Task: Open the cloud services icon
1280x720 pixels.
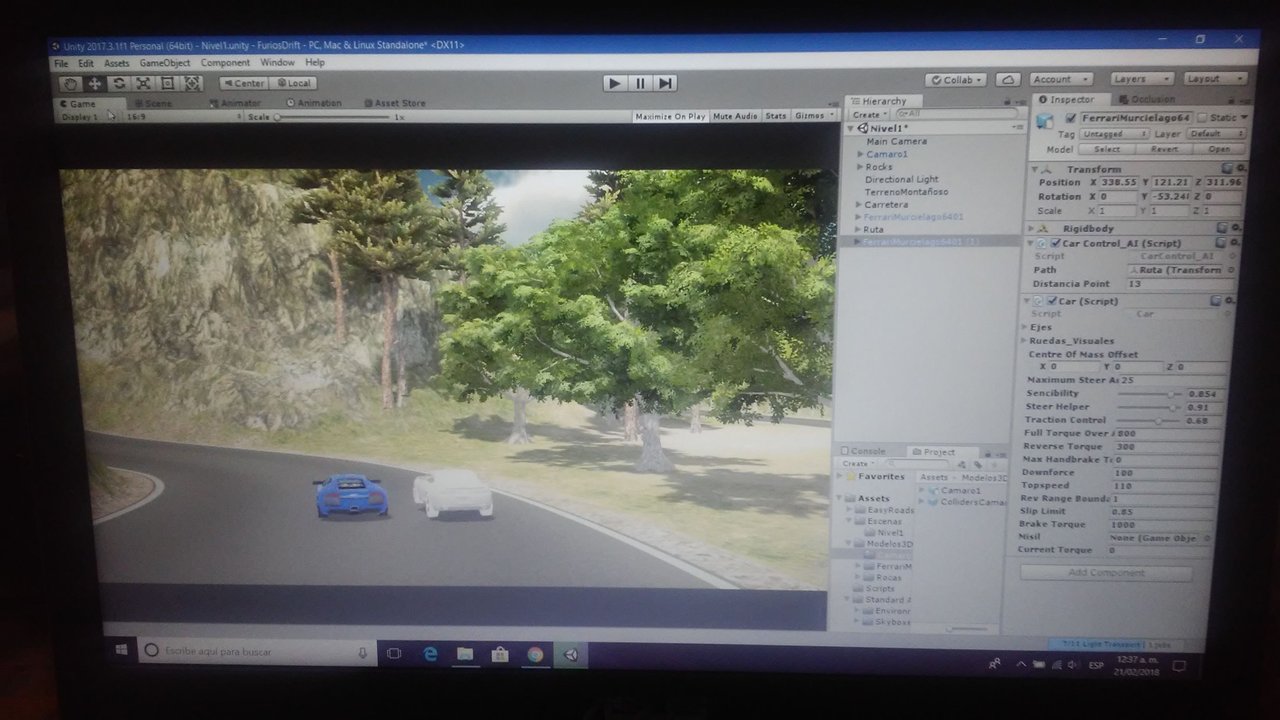Action: point(1009,80)
